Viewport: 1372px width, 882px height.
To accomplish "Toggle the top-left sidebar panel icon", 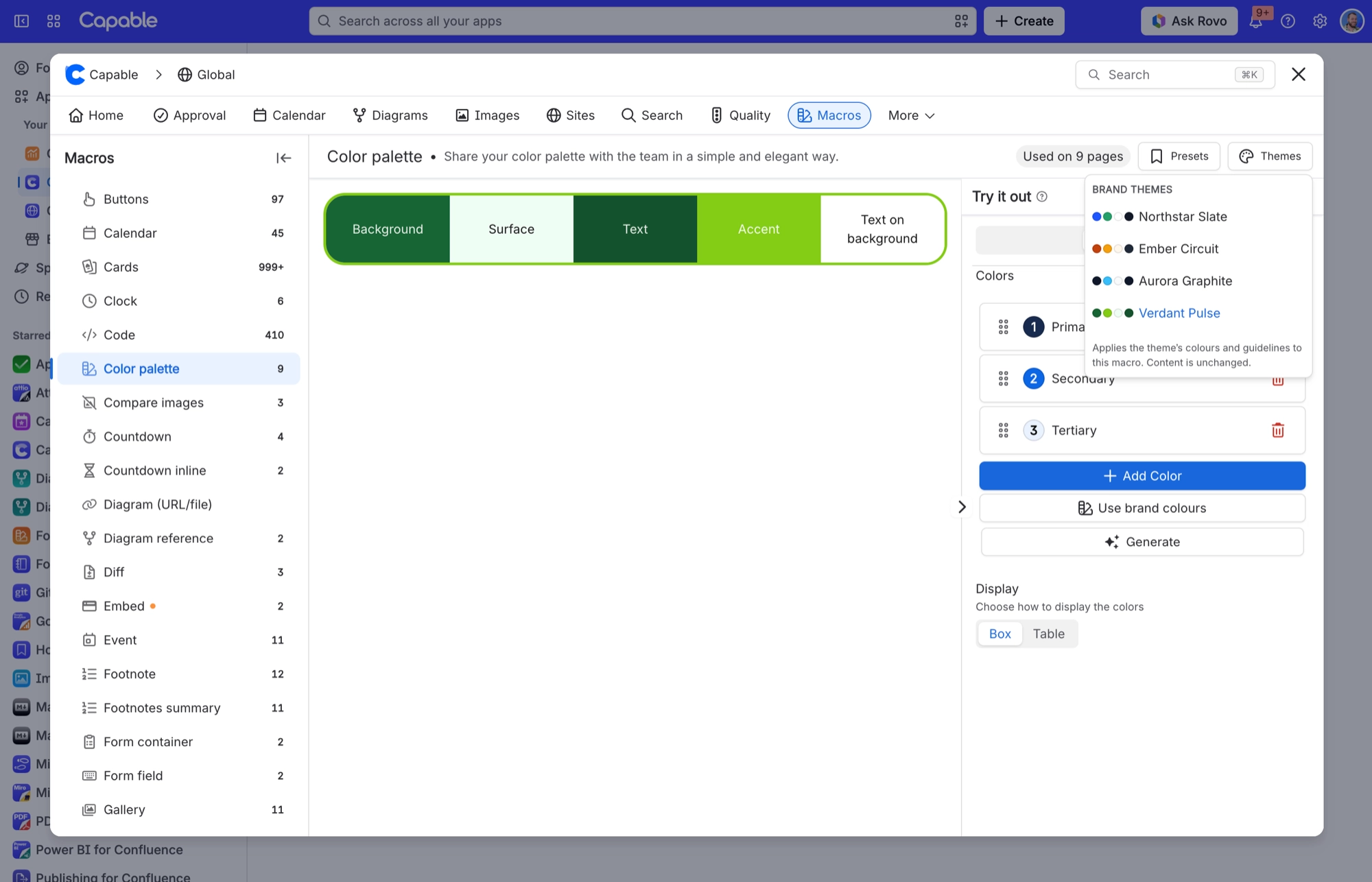I will tap(22, 21).
